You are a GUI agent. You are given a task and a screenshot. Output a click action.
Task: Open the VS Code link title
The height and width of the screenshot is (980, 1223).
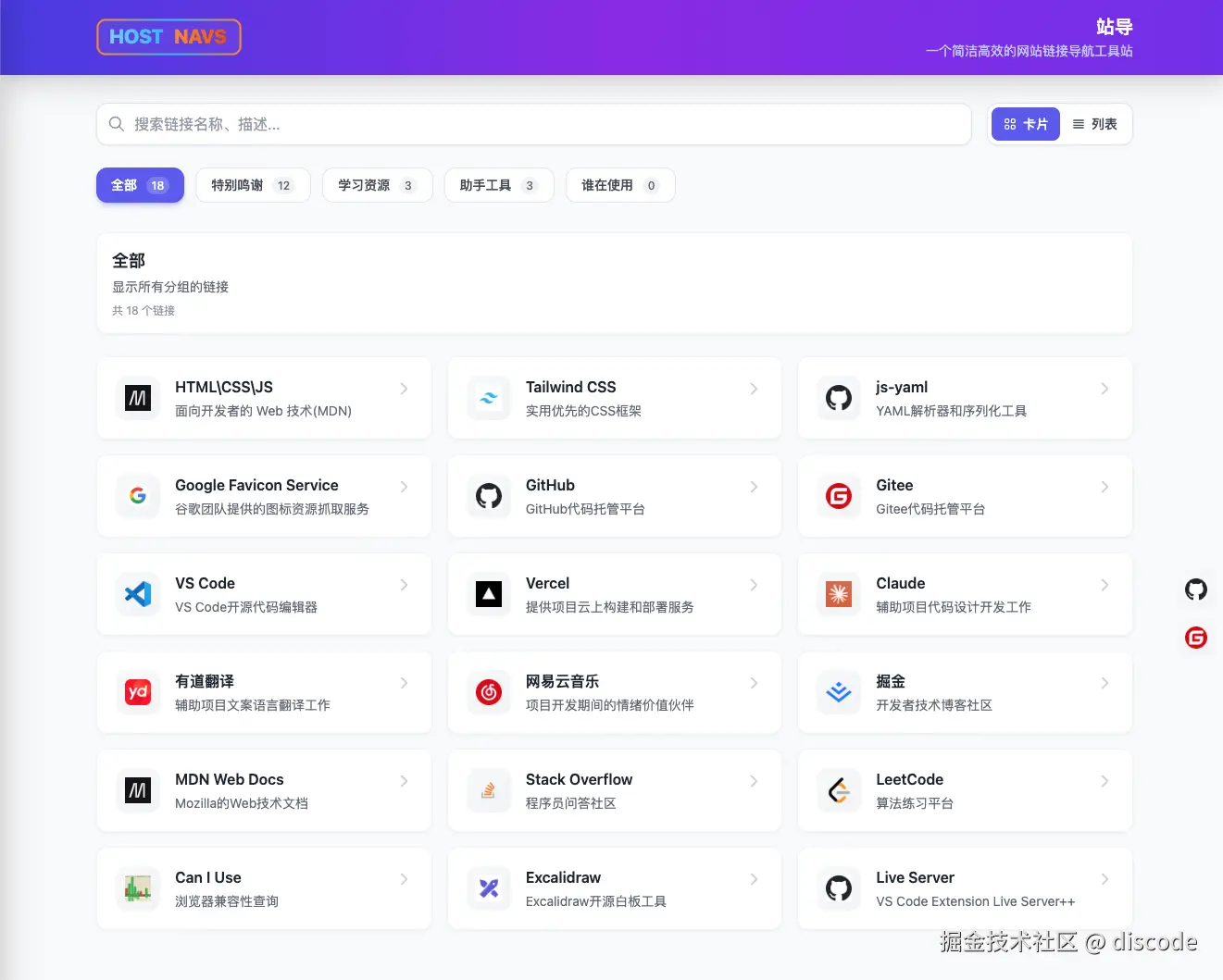click(x=205, y=583)
